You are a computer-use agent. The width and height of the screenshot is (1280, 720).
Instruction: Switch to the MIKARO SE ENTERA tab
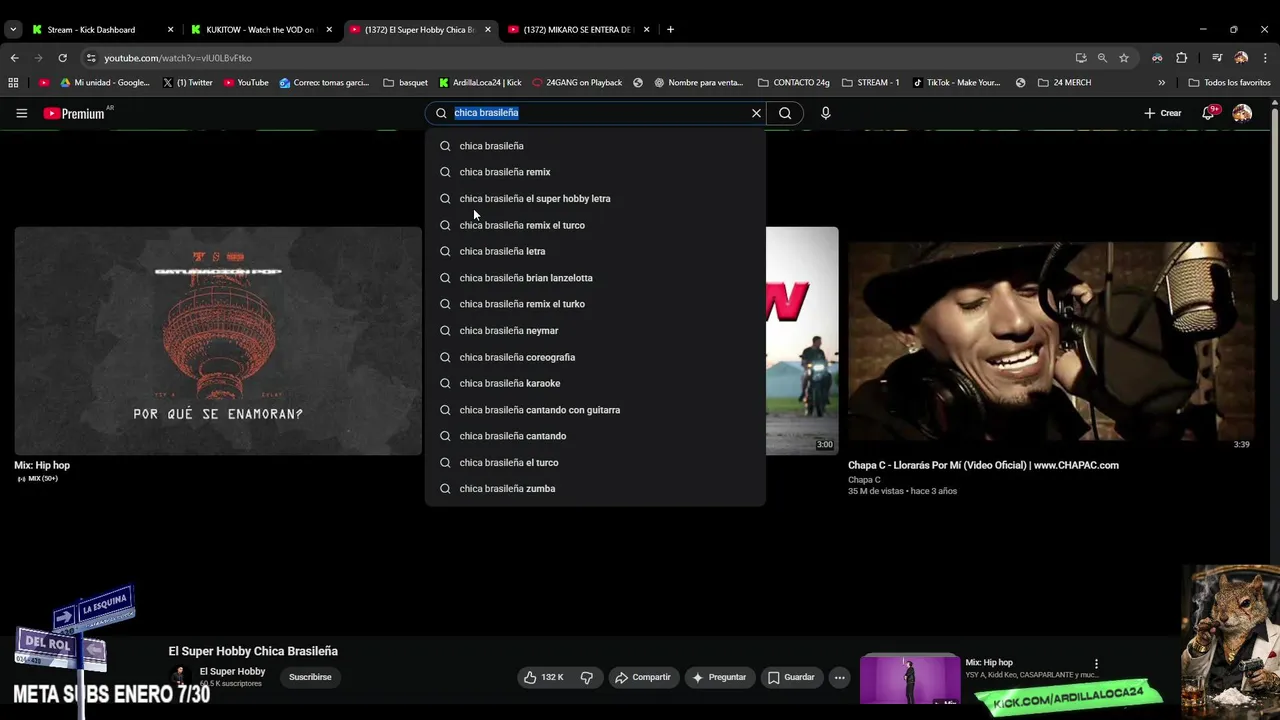point(578,30)
